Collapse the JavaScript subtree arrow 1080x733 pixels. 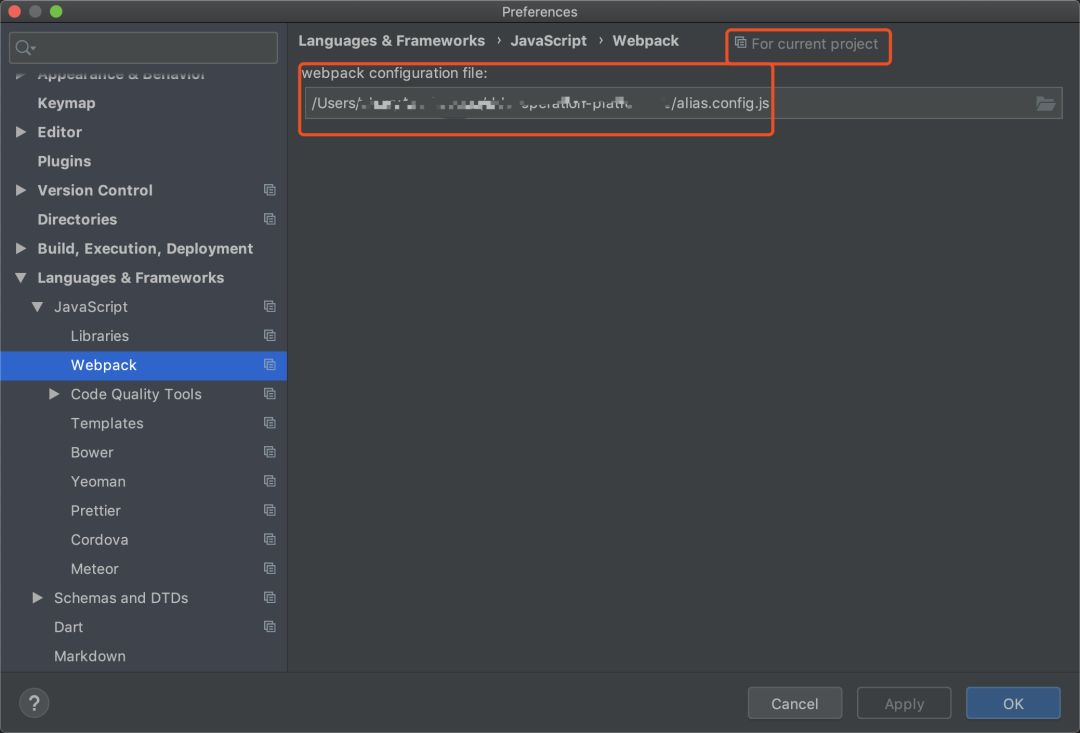tap(37, 307)
